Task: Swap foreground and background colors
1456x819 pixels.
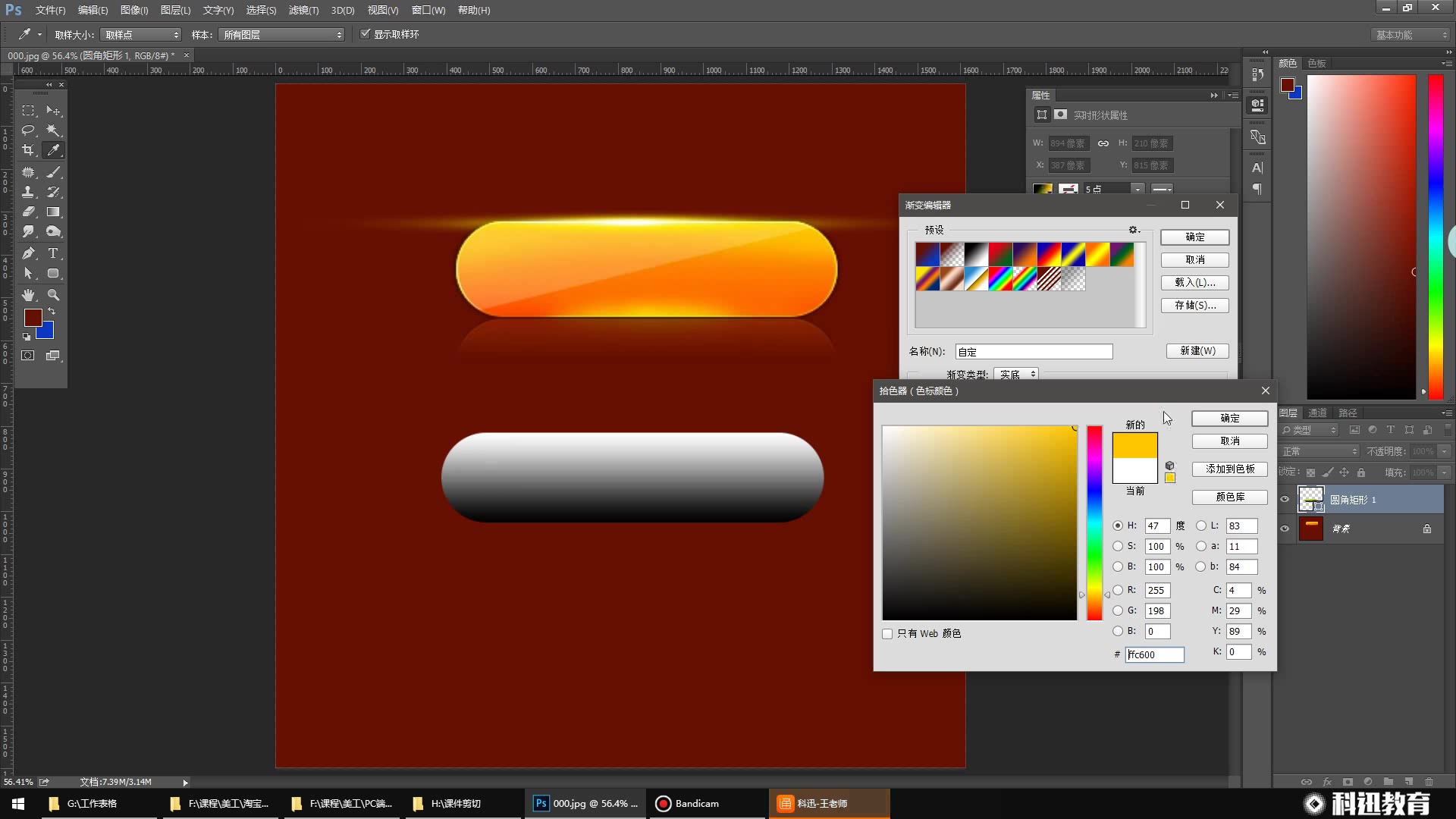Action: 52,312
